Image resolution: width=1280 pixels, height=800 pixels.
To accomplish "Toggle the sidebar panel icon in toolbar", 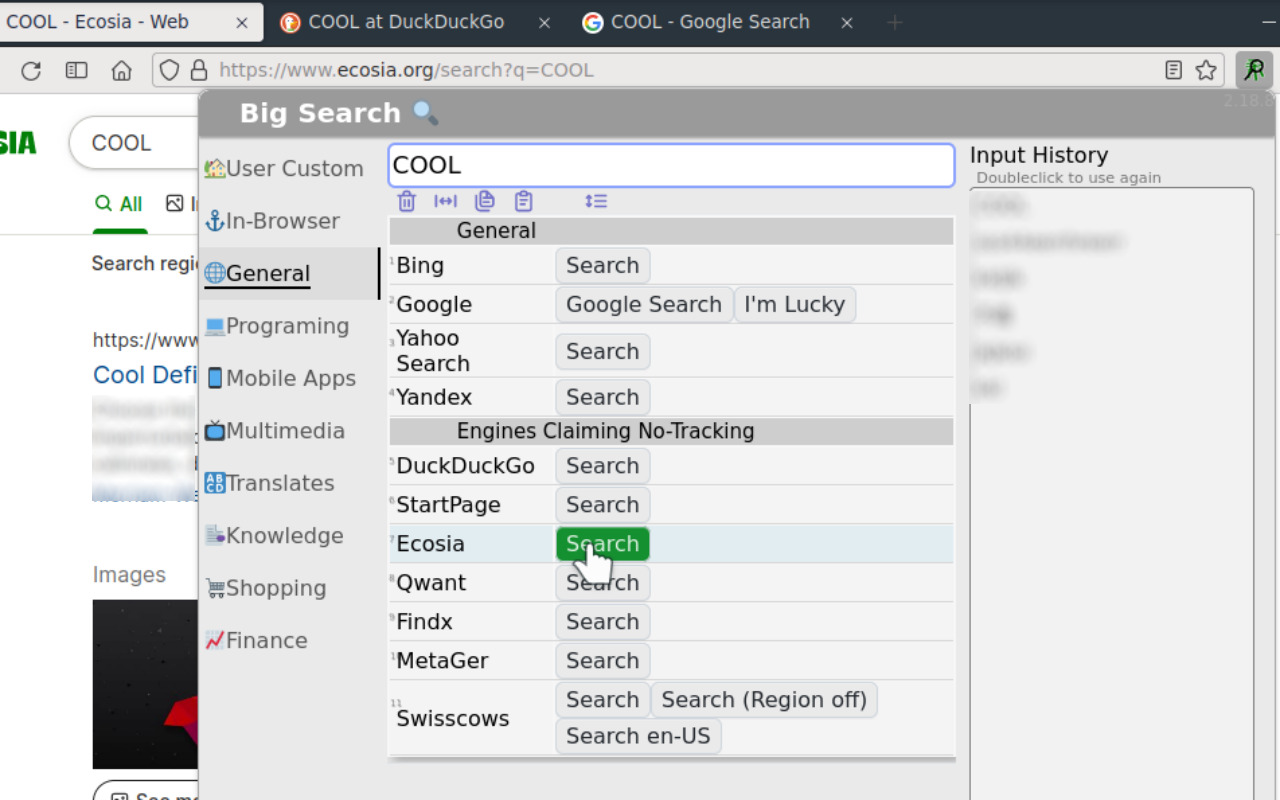I will coord(76,70).
